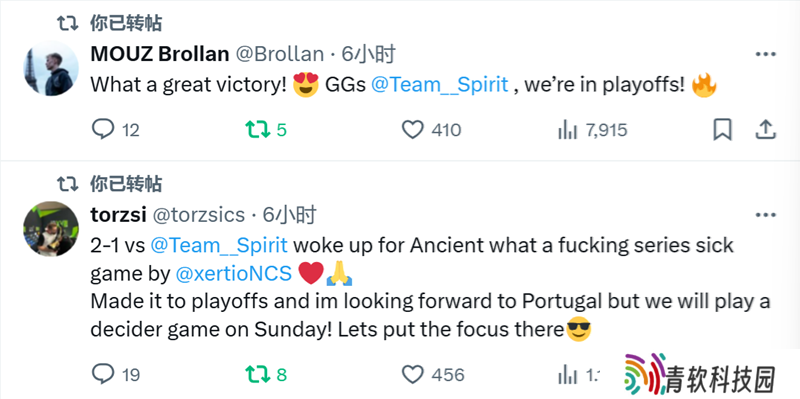Open replies on Brollan's tweet
The width and height of the screenshot is (800, 399).
115,130
